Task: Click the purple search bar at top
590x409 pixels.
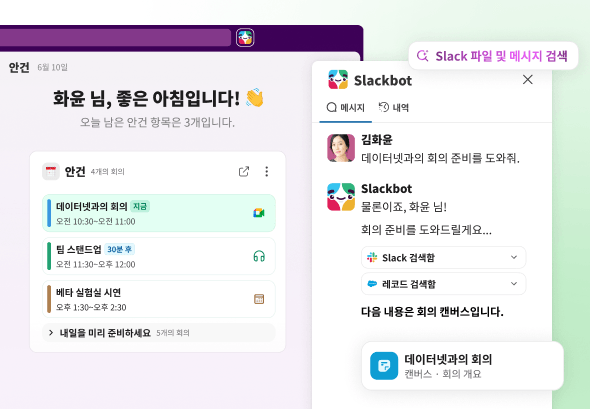Action: [115, 38]
